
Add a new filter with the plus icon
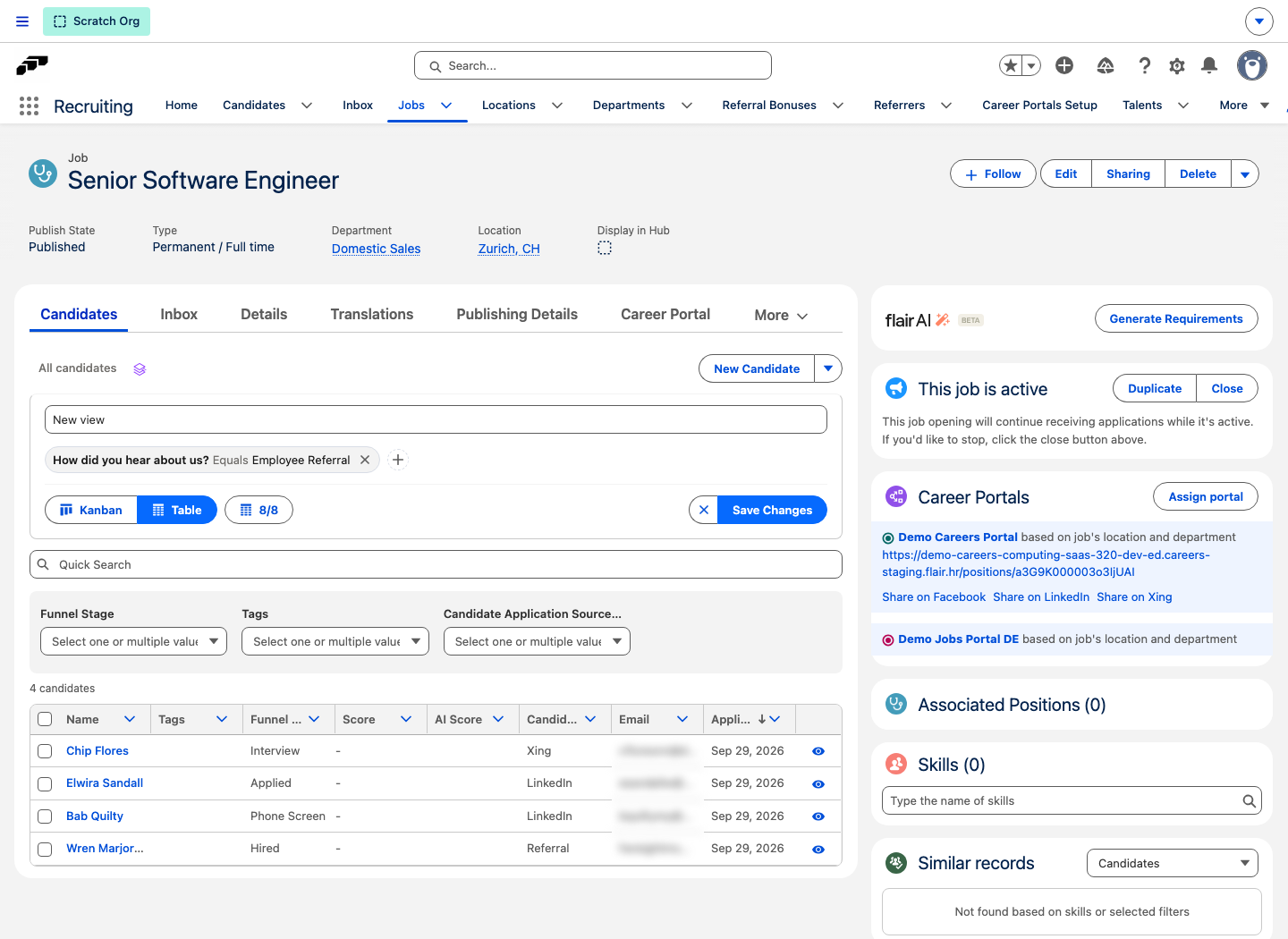(x=398, y=460)
